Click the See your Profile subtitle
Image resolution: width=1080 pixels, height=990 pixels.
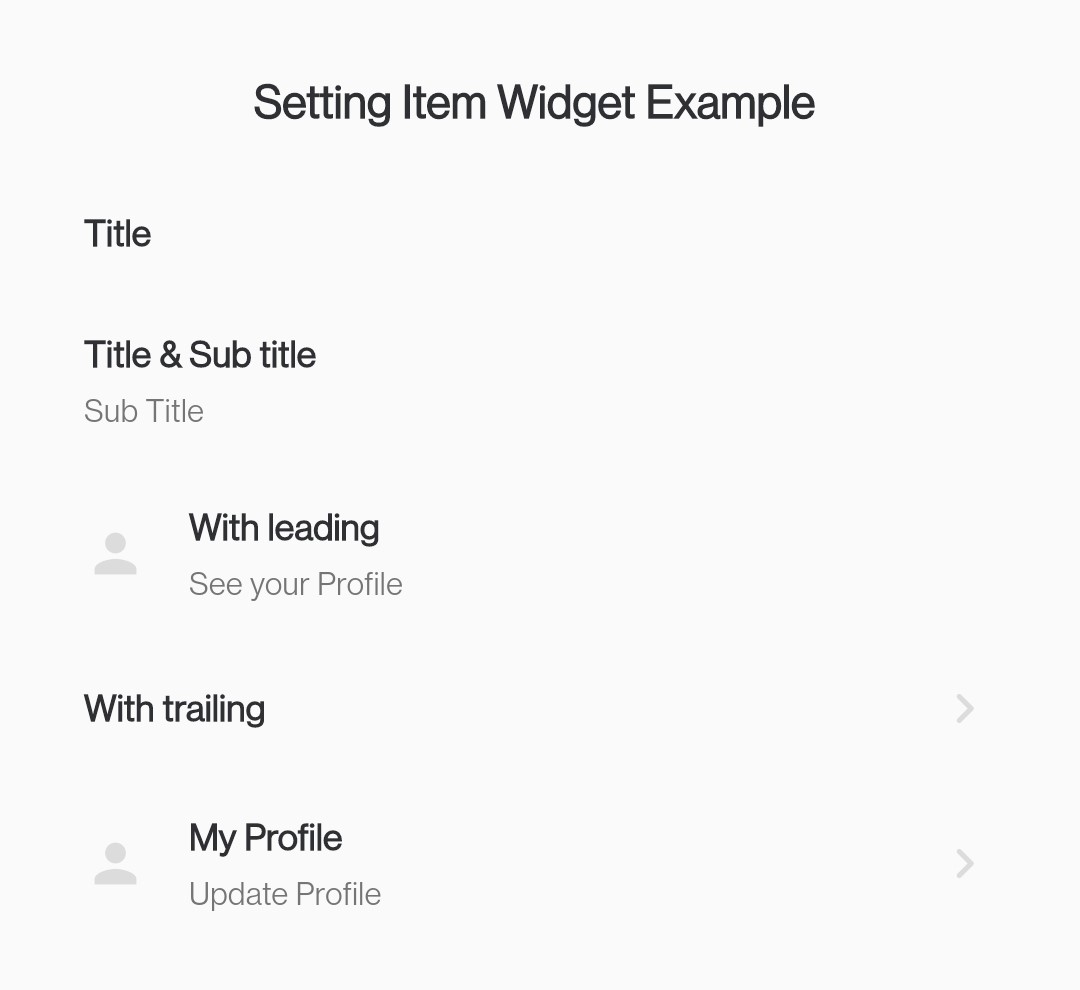click(x=296, y=584)
